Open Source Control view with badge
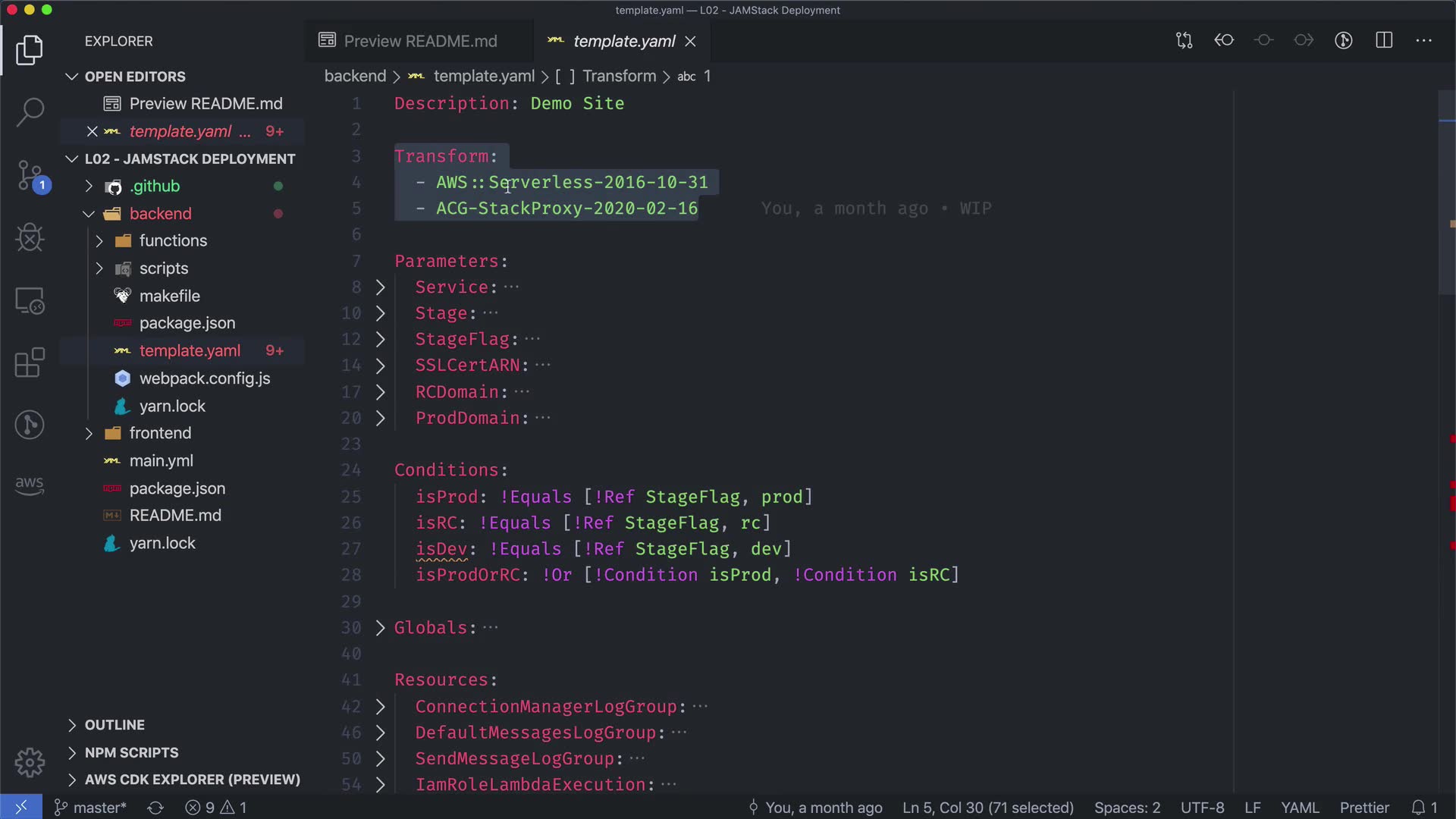This screenshot has height=819, width=1456. point(30,175)
